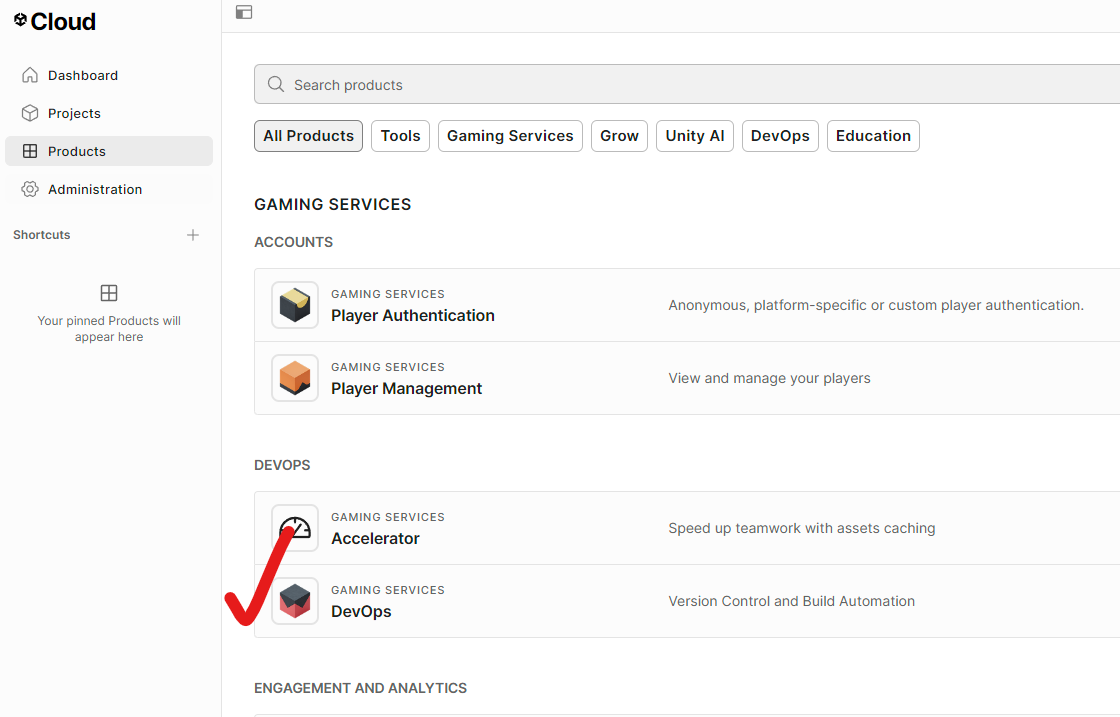Filter products by Education
Viewport: 1120px width, 717px height.
click(x=874, y=136)
